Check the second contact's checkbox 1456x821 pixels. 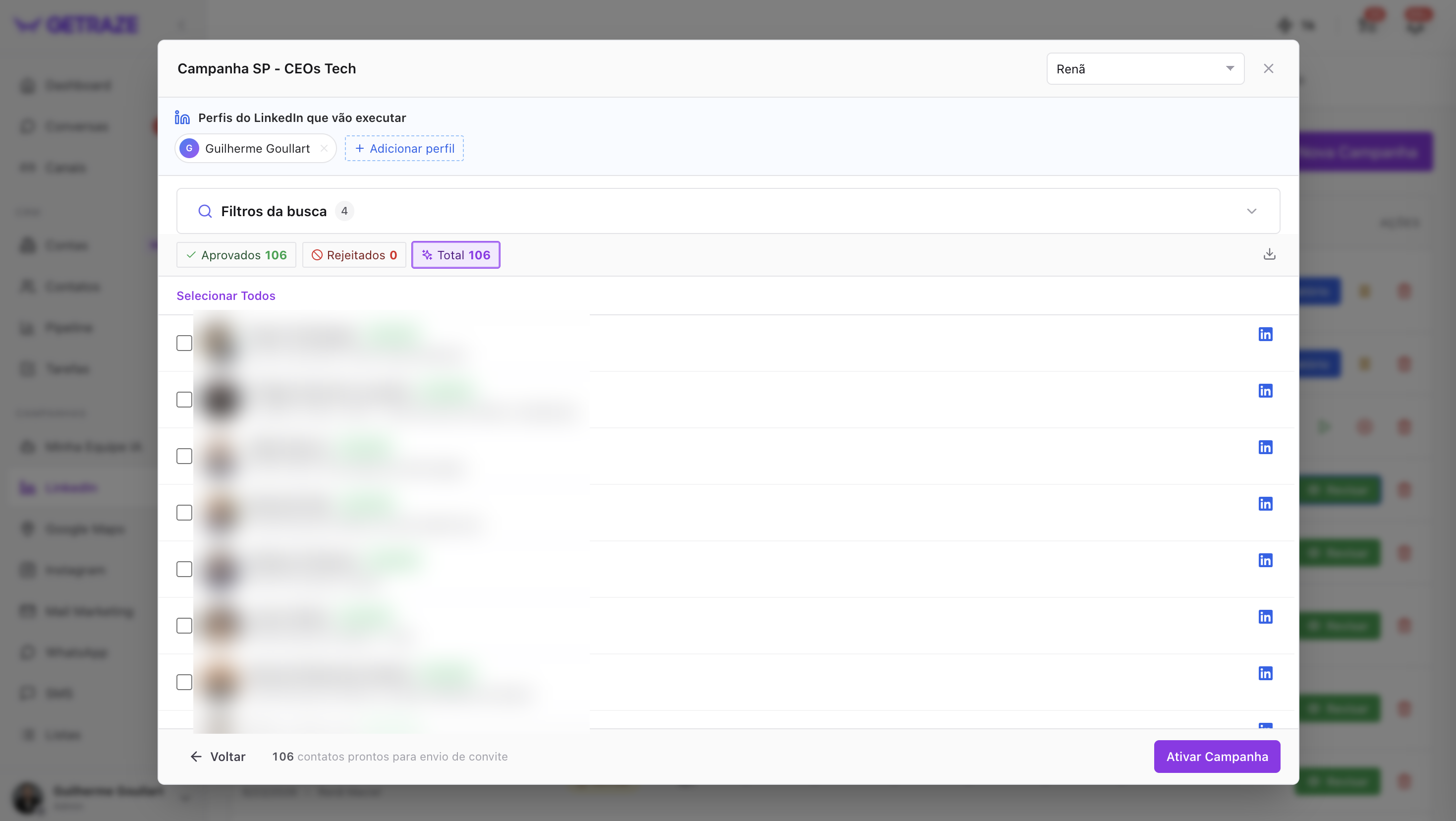coord(184,400)
